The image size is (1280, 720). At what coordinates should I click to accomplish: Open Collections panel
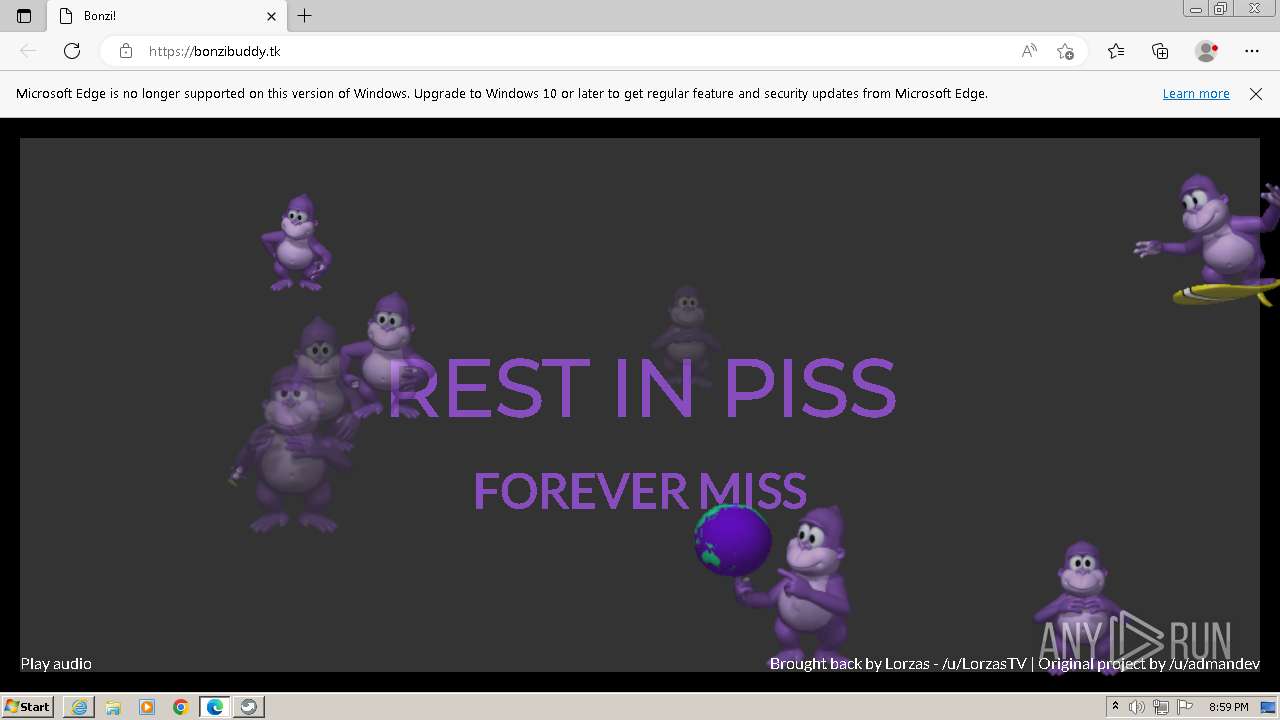coord(1160,51)
